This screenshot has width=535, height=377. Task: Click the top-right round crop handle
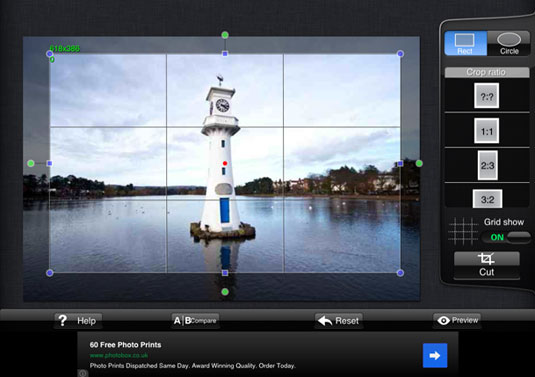click(400, 54)
